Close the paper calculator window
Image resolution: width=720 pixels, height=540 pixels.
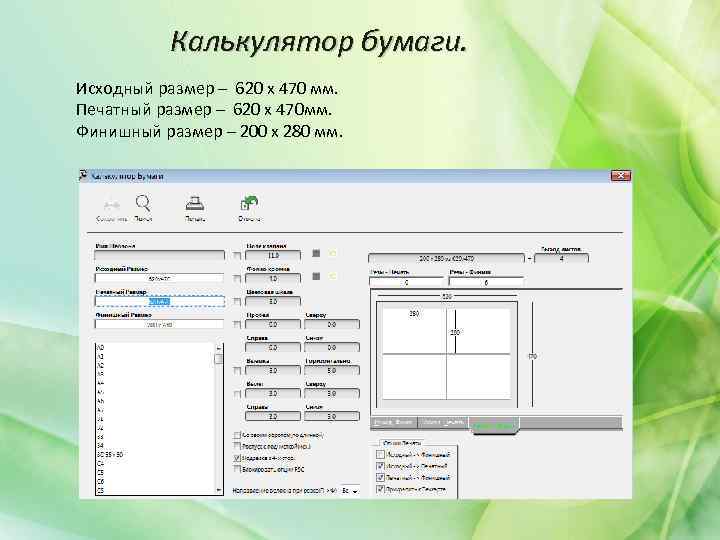pyautogui.click(x=621, y=176)
